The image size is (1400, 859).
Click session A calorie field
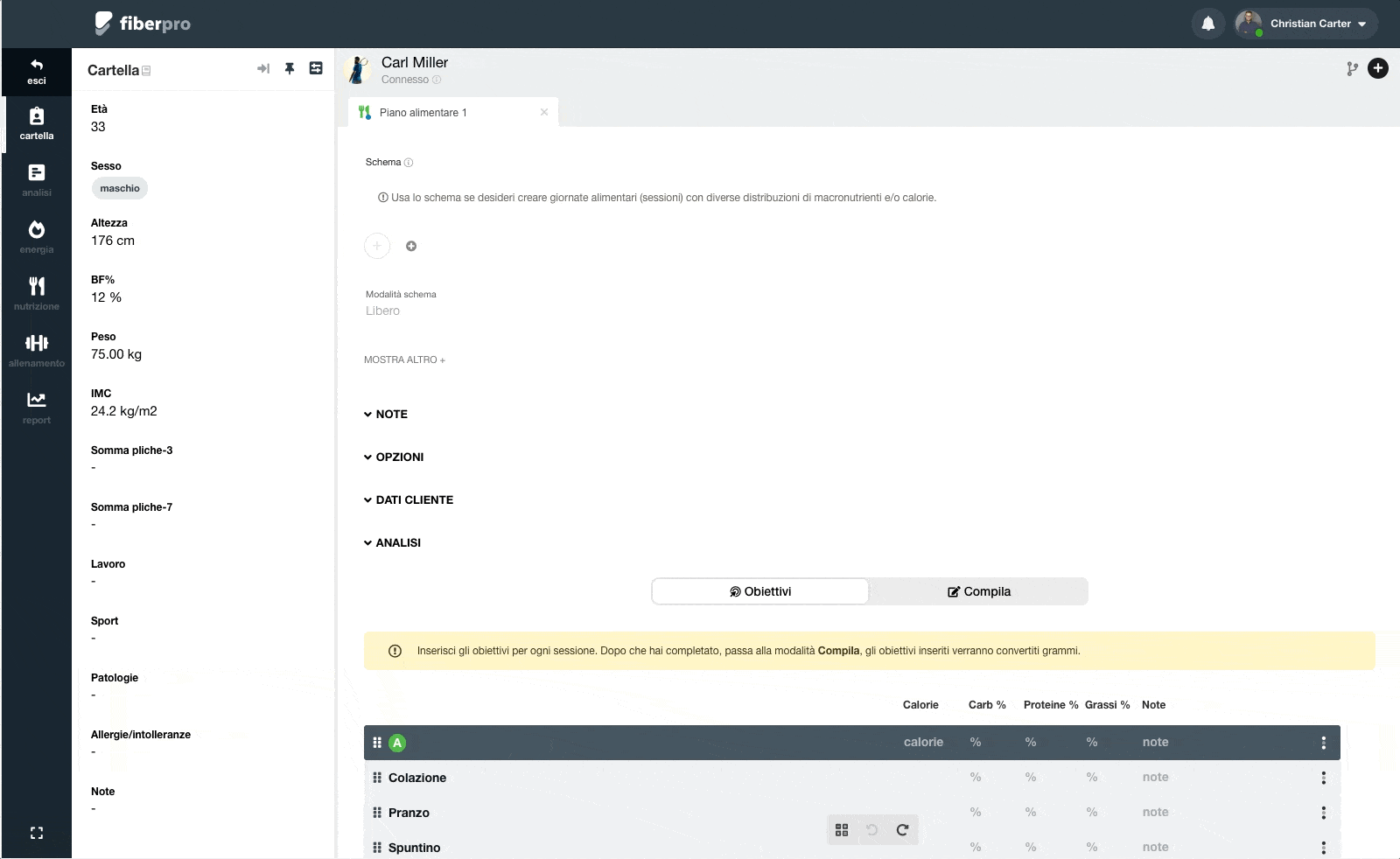point(923,743)
